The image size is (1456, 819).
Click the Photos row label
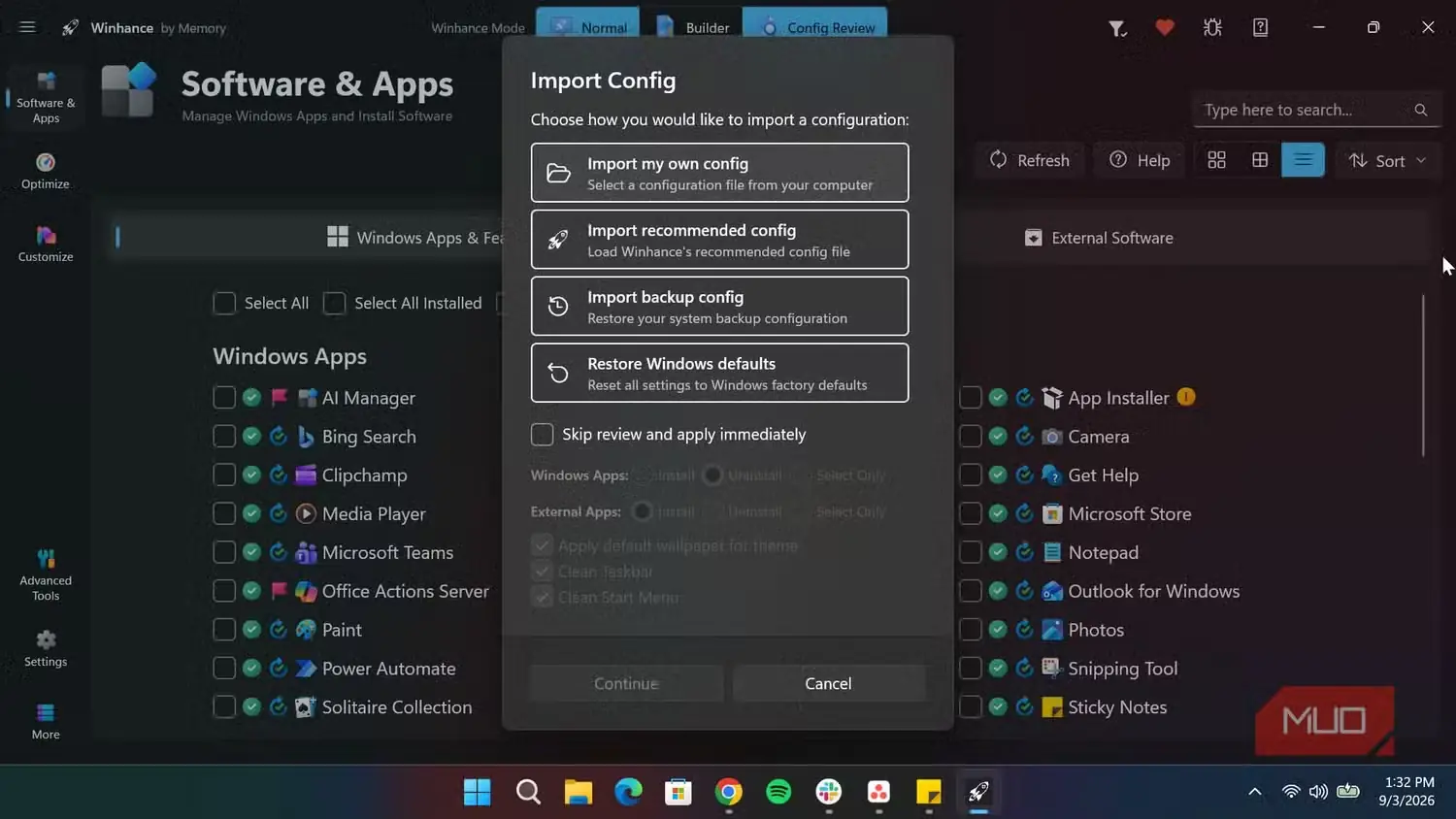[x=1096, y=630]
